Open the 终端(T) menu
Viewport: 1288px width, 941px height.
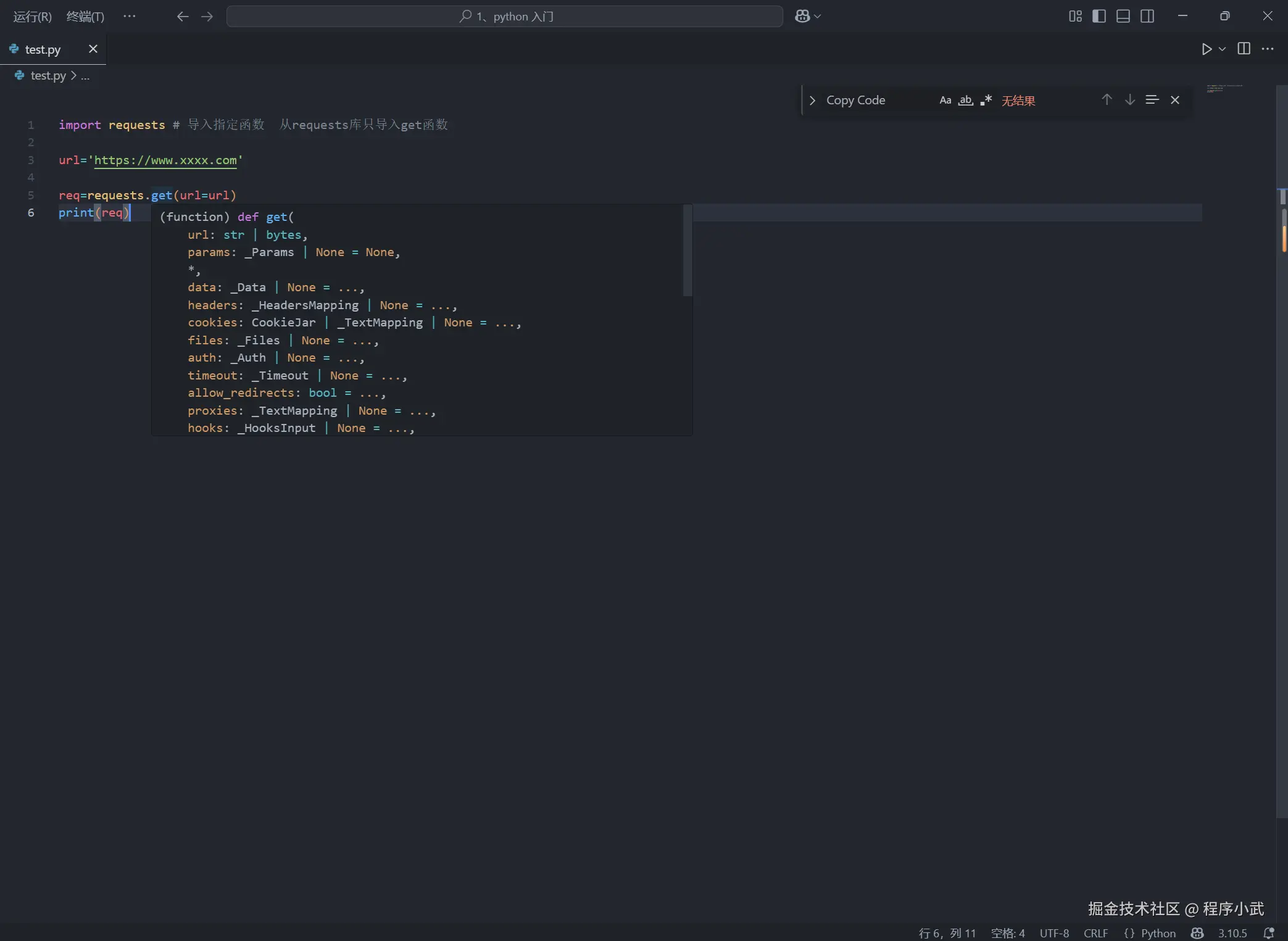point(85,17)
